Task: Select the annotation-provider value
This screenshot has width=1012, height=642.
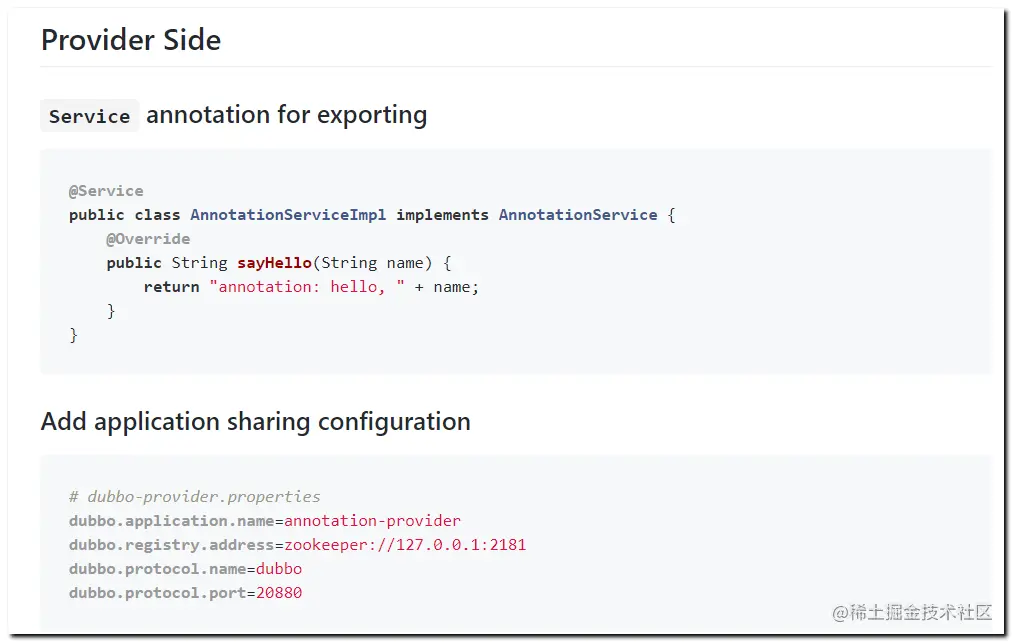Action: click(x=372, y=521)
